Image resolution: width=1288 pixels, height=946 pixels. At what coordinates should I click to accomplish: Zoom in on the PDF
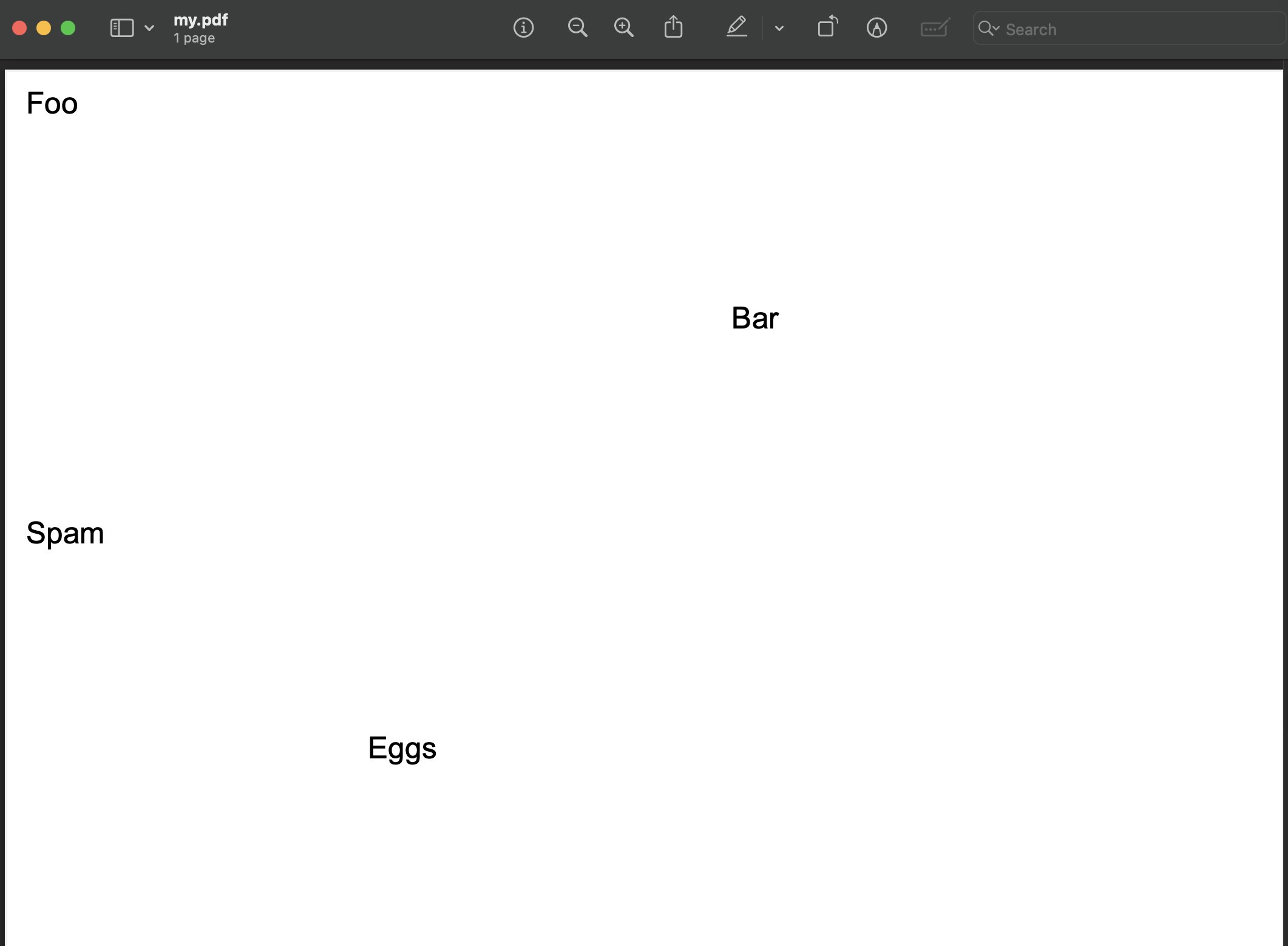point(623,28)
